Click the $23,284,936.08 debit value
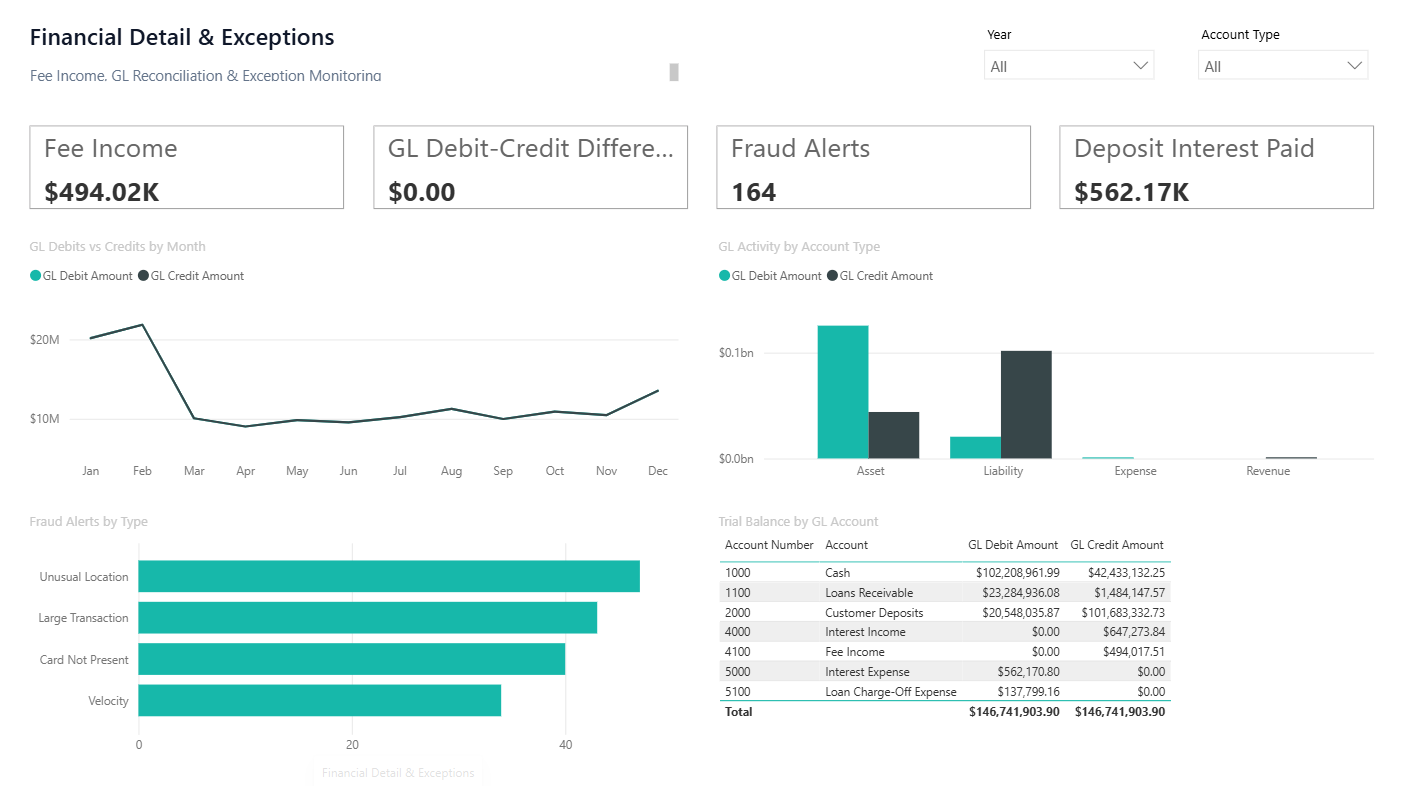The height and width of the screenshot is (786, 1405). coord(1021,593)
